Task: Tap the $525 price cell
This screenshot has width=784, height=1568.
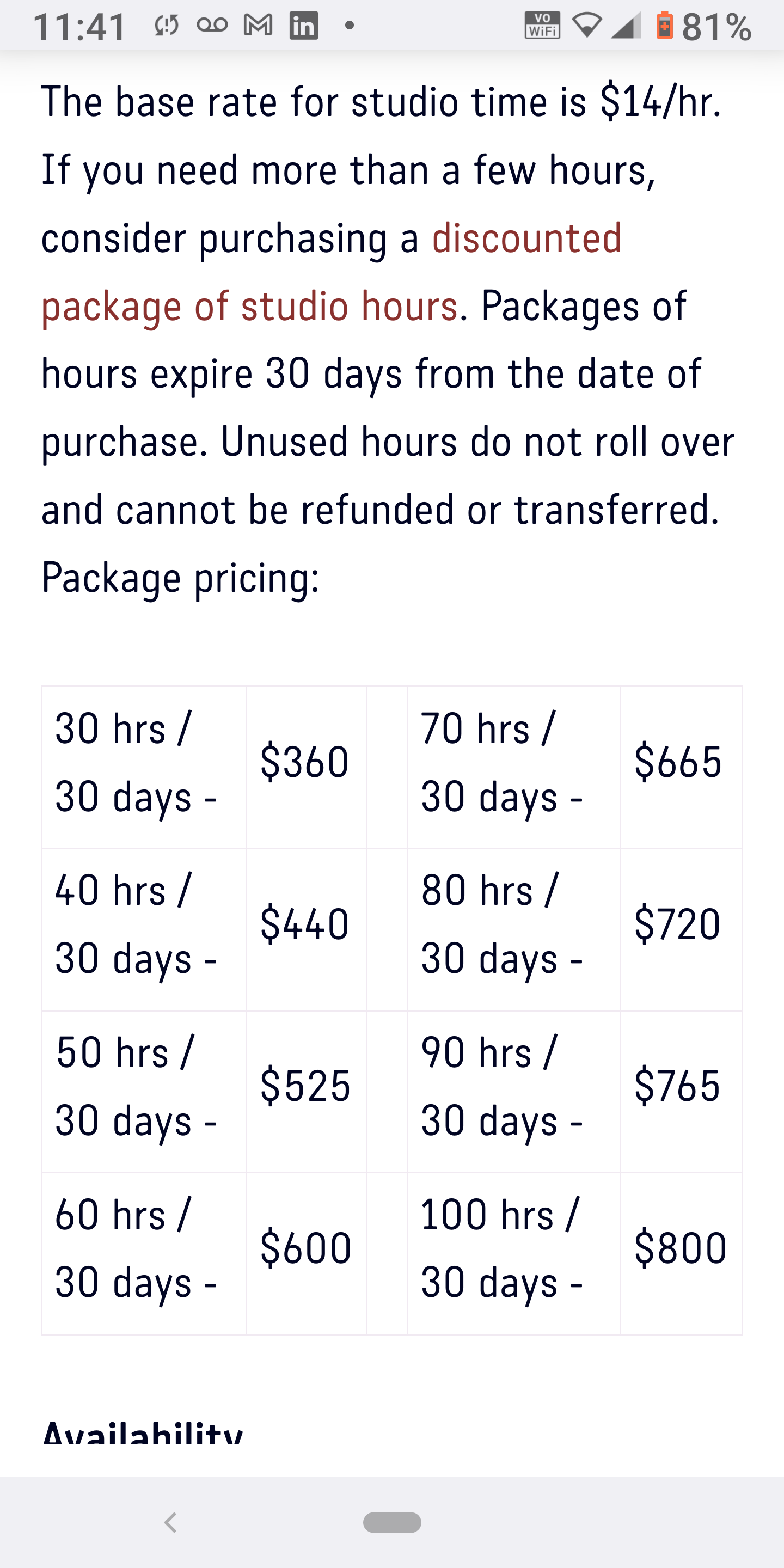Action: [x=306, y=1092]
